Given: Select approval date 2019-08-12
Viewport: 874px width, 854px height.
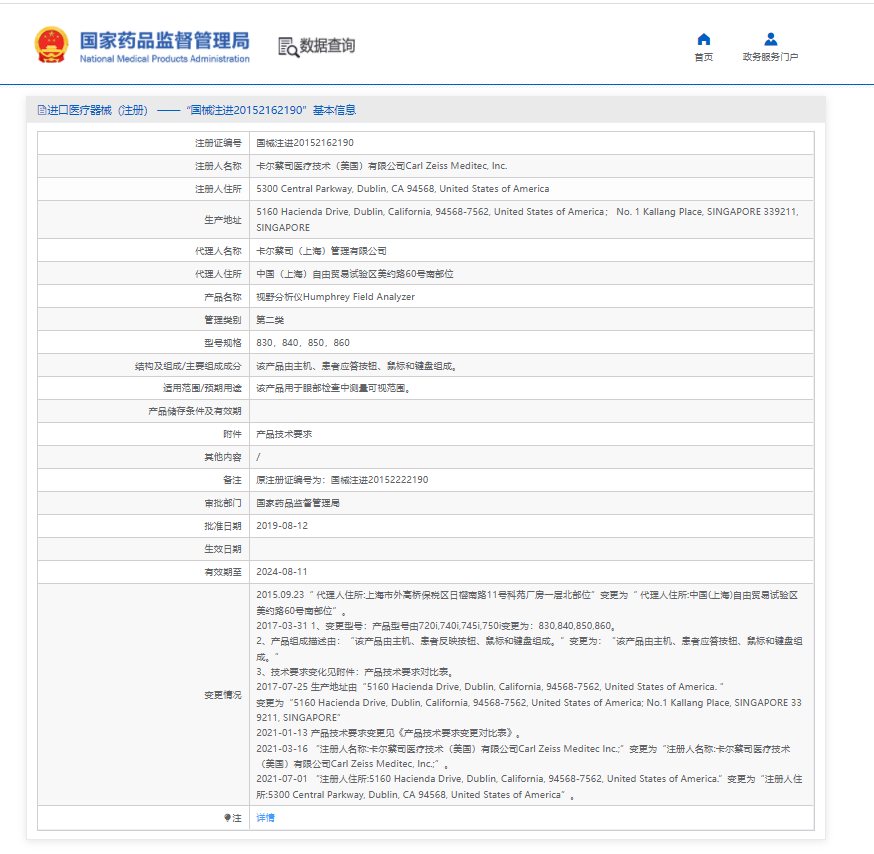Looking at the screenshot, I should 282,526.
